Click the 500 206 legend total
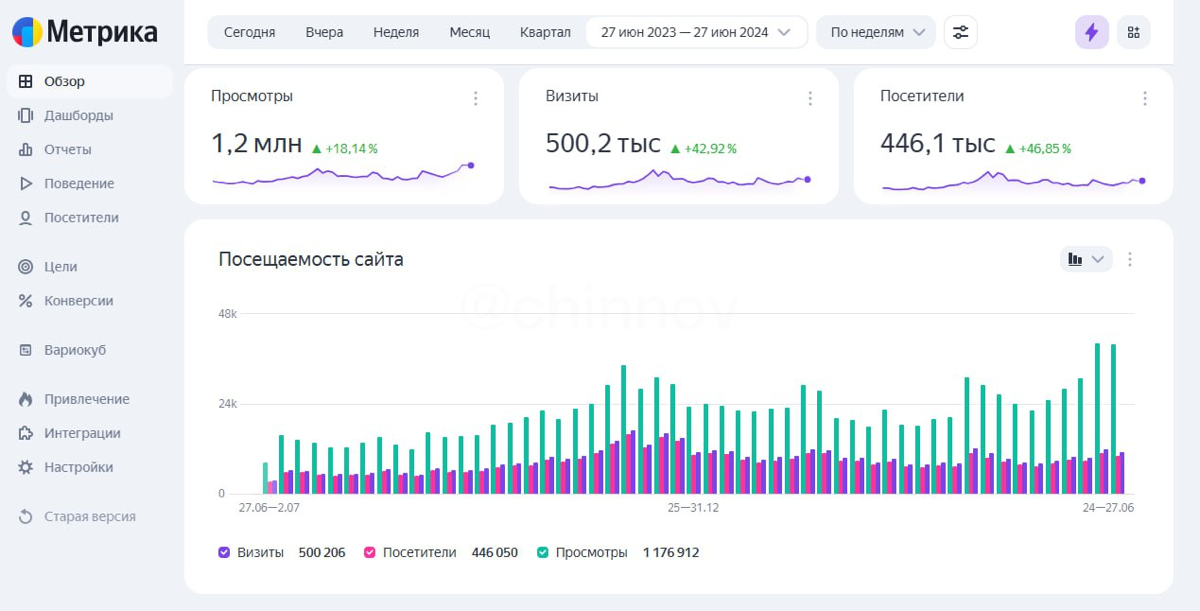 point(322,553)
